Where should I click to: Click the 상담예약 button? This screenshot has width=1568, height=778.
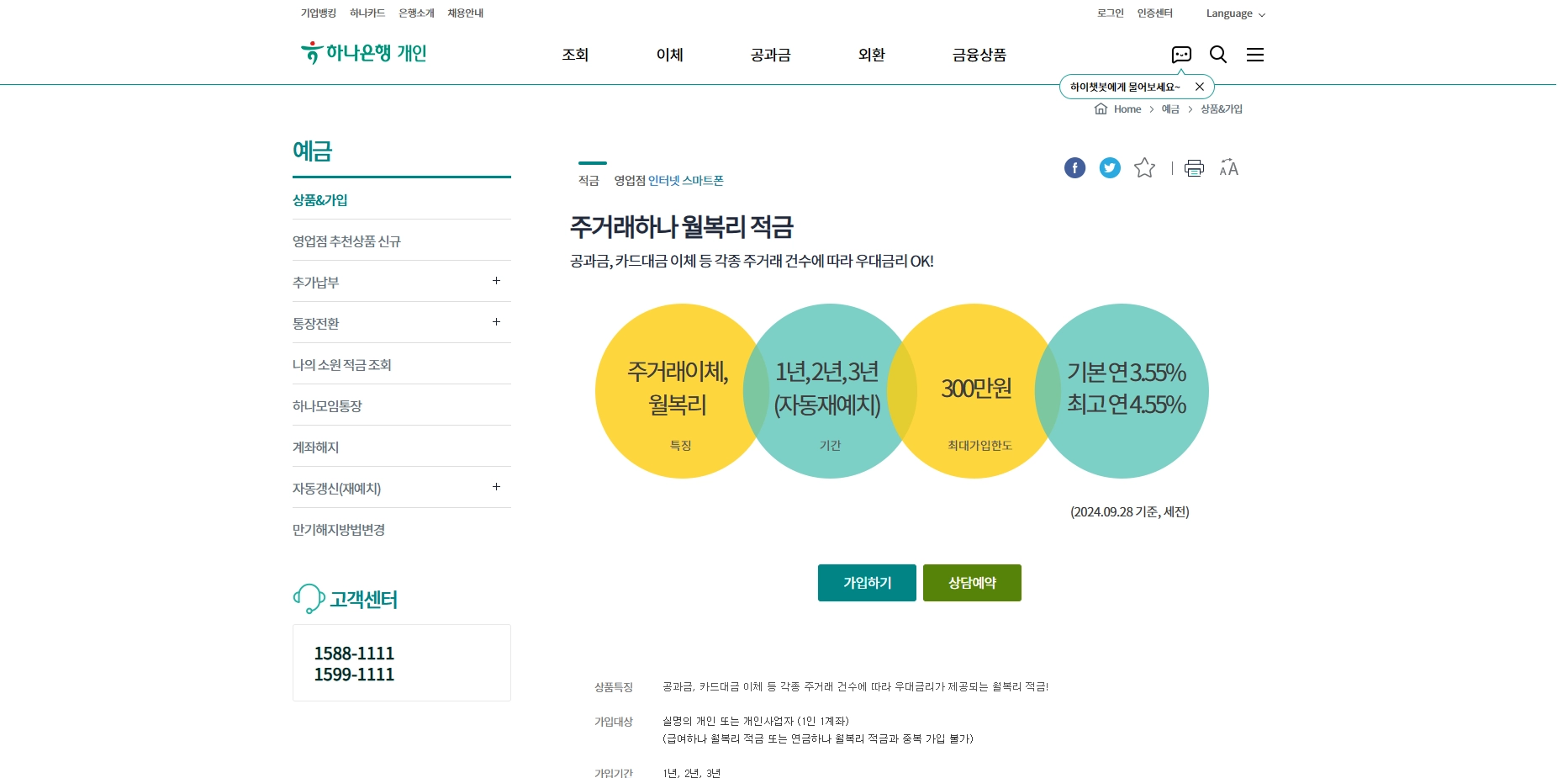pos(972,583)
